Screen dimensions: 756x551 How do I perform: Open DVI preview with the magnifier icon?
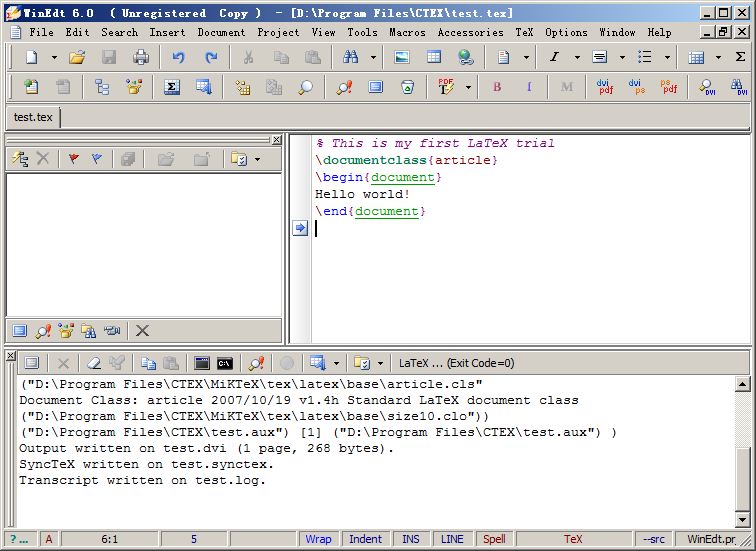tap(707, 87)
